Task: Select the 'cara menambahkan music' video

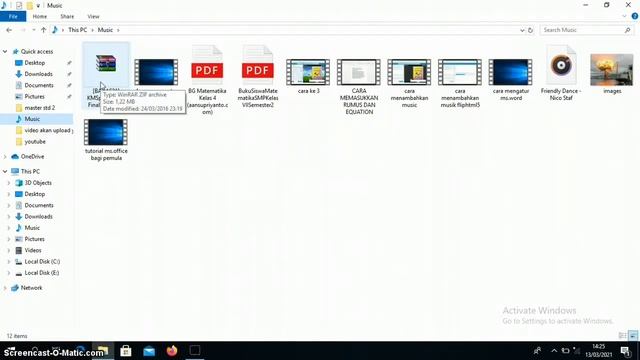Action: tap(409, 72)
